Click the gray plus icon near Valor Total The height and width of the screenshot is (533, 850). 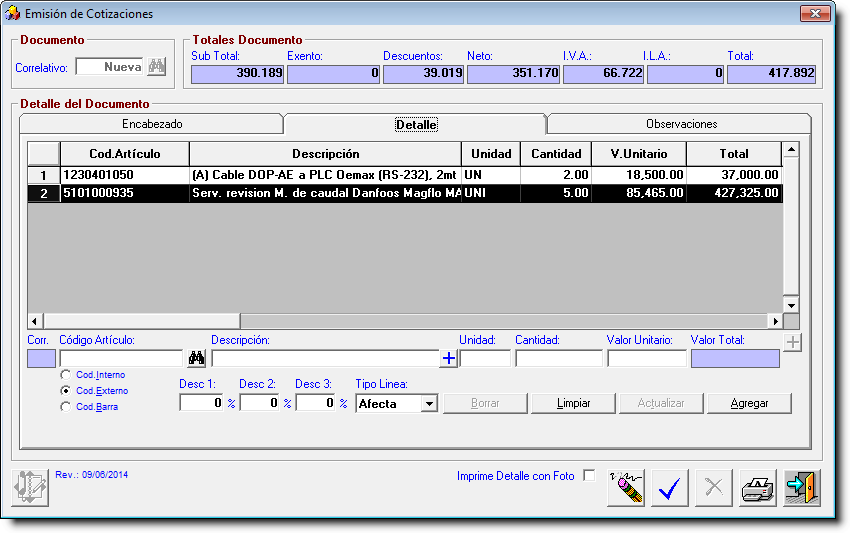792,342
